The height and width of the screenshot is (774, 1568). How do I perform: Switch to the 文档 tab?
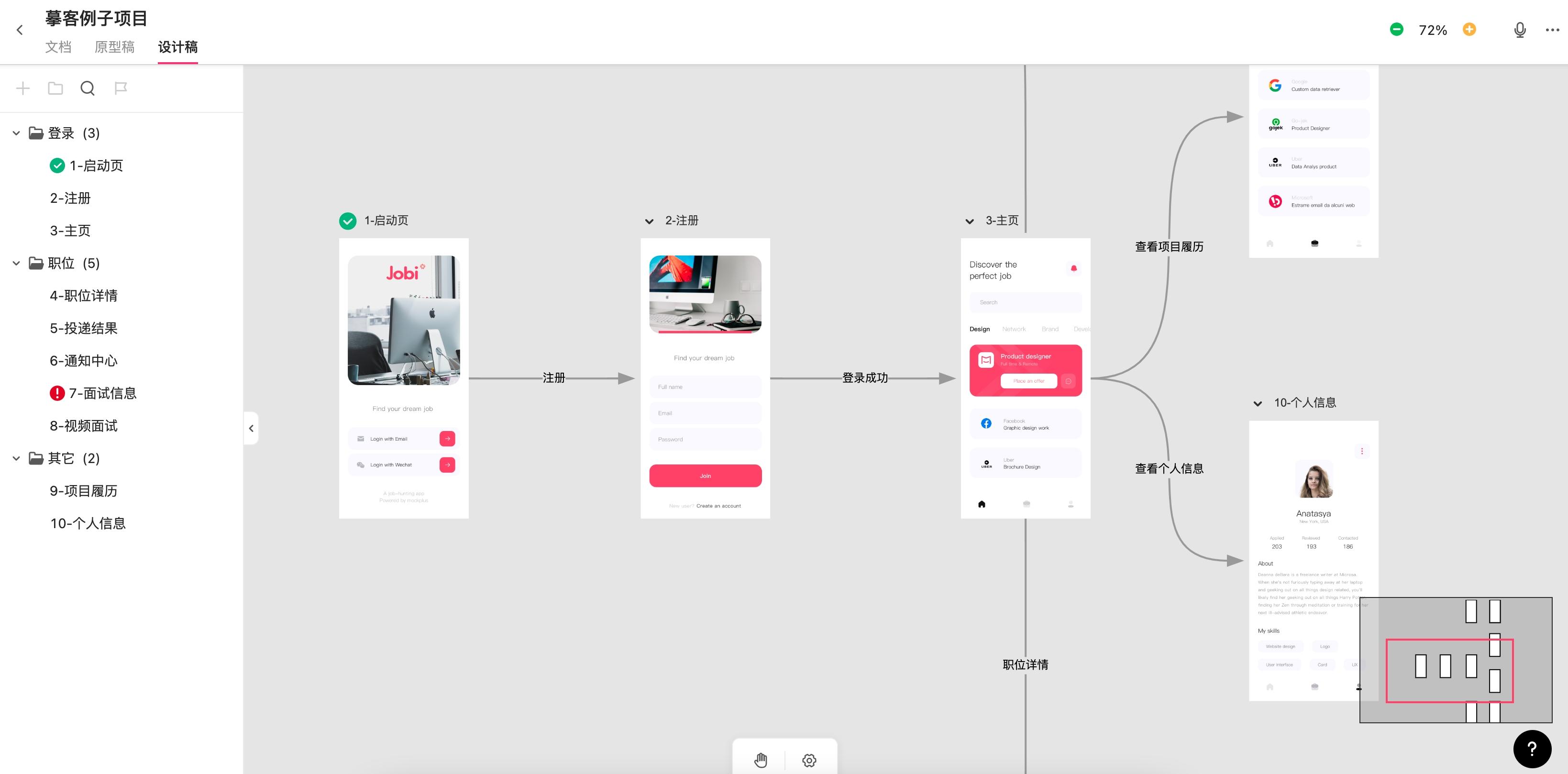point(58,47)
